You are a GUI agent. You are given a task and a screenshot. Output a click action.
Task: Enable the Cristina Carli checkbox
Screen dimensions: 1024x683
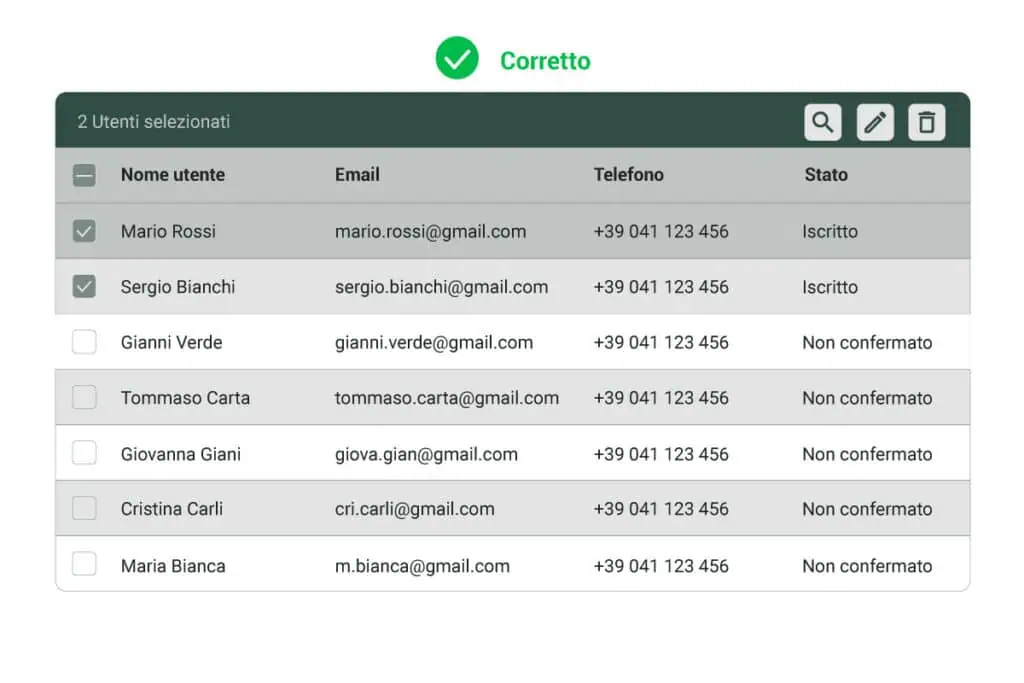tap(84, 509)
